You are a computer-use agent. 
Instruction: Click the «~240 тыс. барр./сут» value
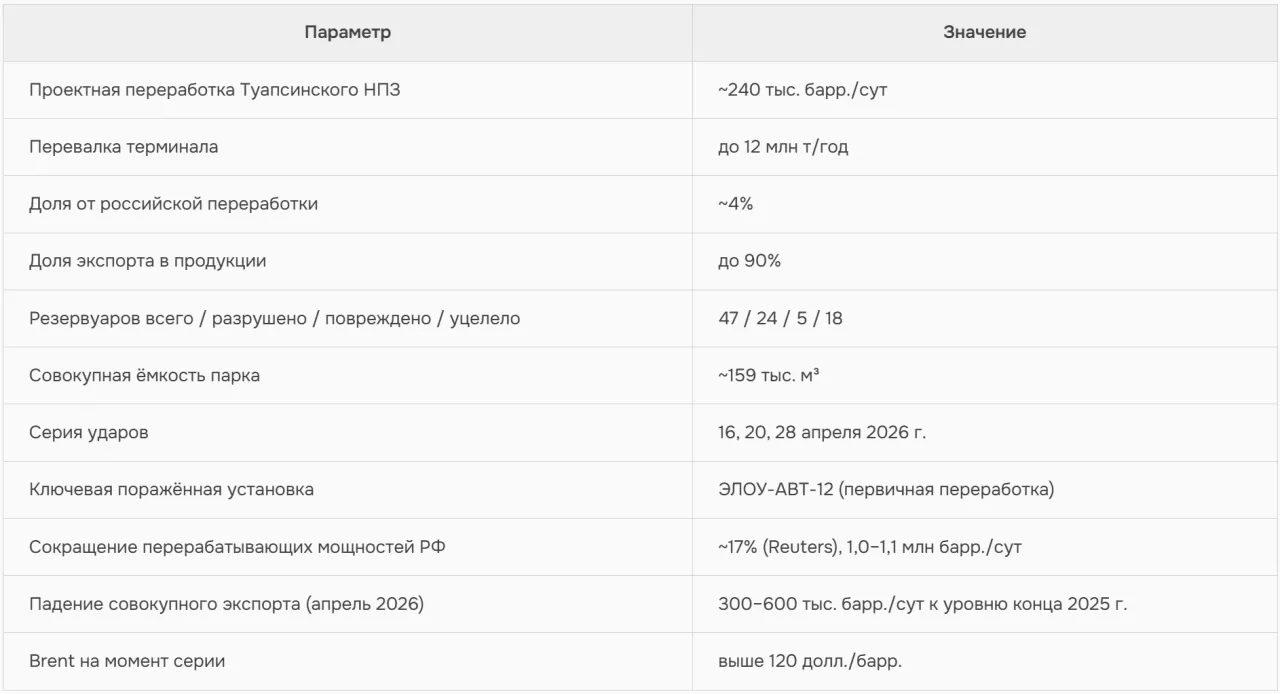802,90
